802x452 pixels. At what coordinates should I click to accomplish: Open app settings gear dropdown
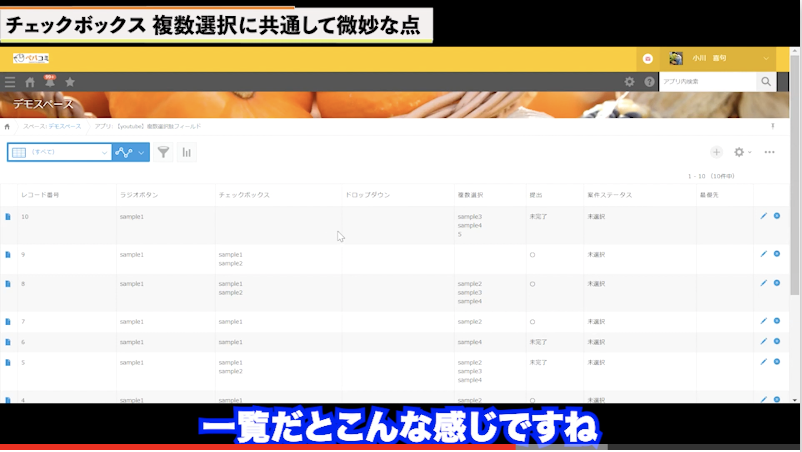742,152
